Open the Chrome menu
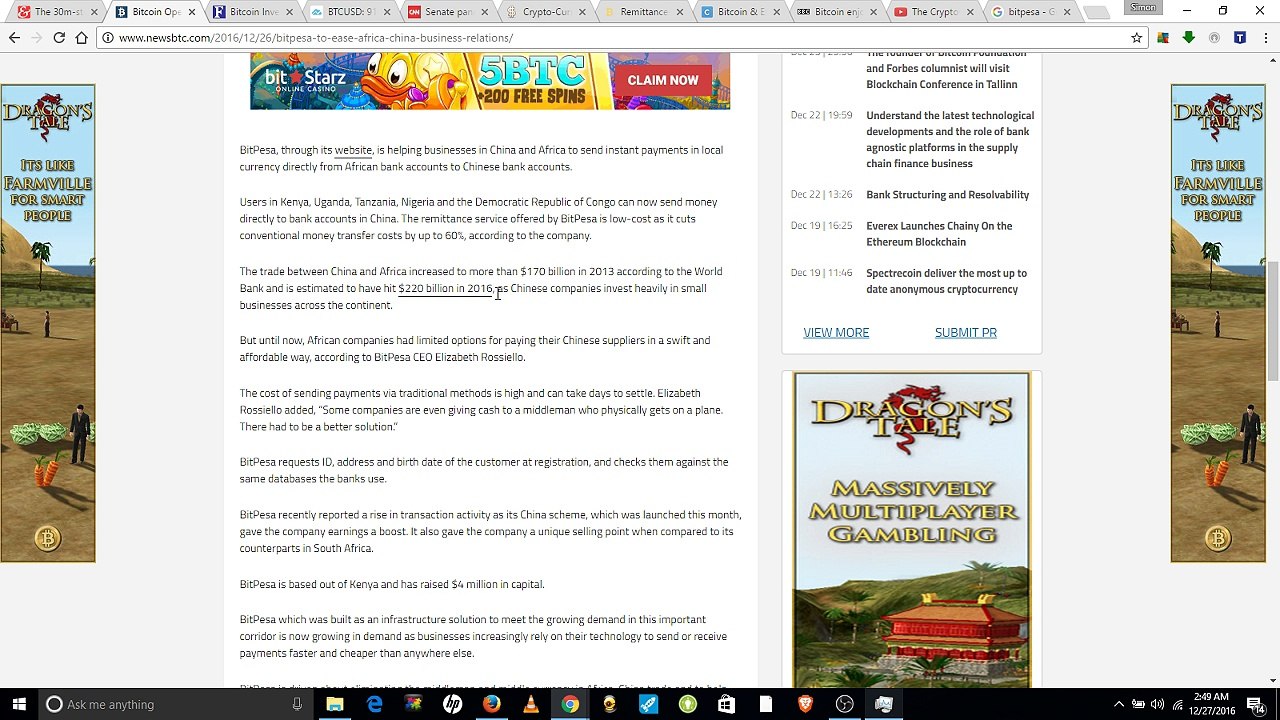The height and width of the screenshot is (720, 1280). [x=1265, y=37]
